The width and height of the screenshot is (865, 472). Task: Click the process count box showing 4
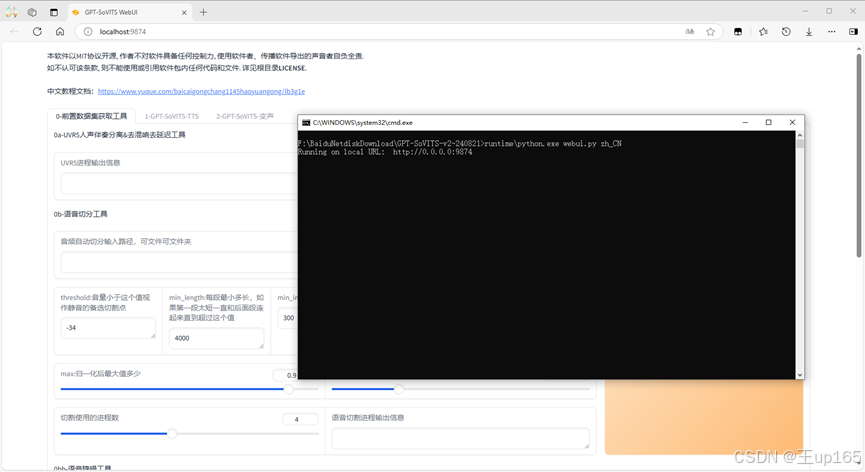[300, 420]
